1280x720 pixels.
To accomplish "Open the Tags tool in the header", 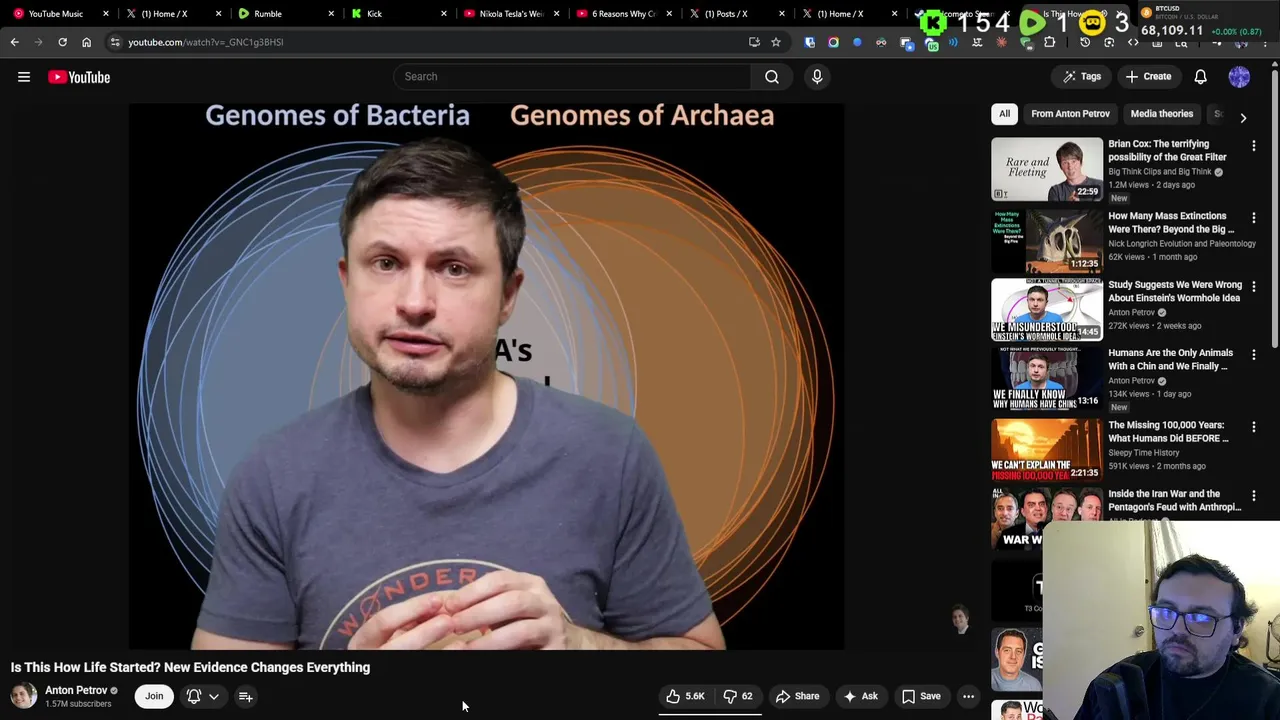I will coord(1081,76).
